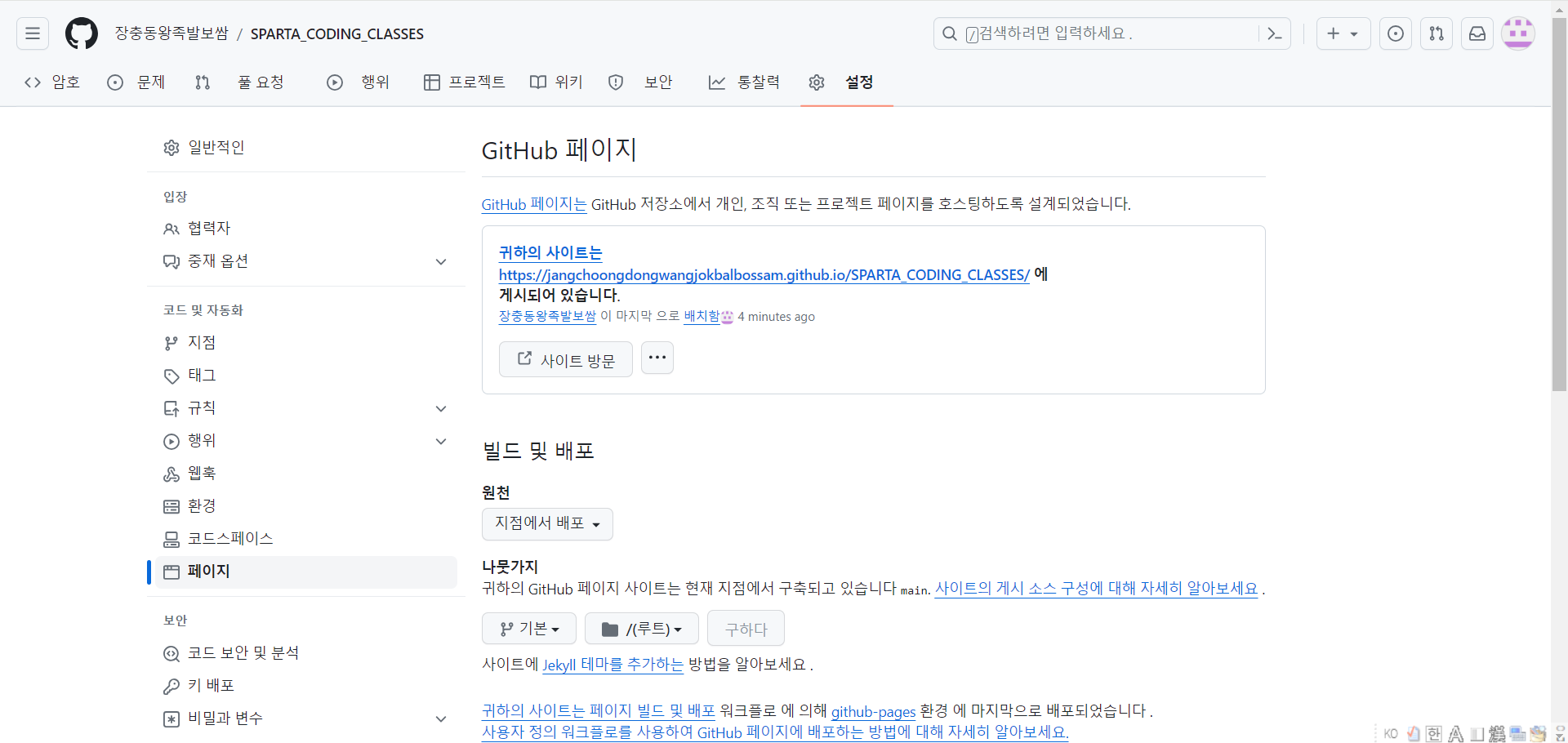This screenshot has height=743, width=1568.
Task: Switch to the 위키 tab
Action: pyautogui.click(x=556, y=82)
